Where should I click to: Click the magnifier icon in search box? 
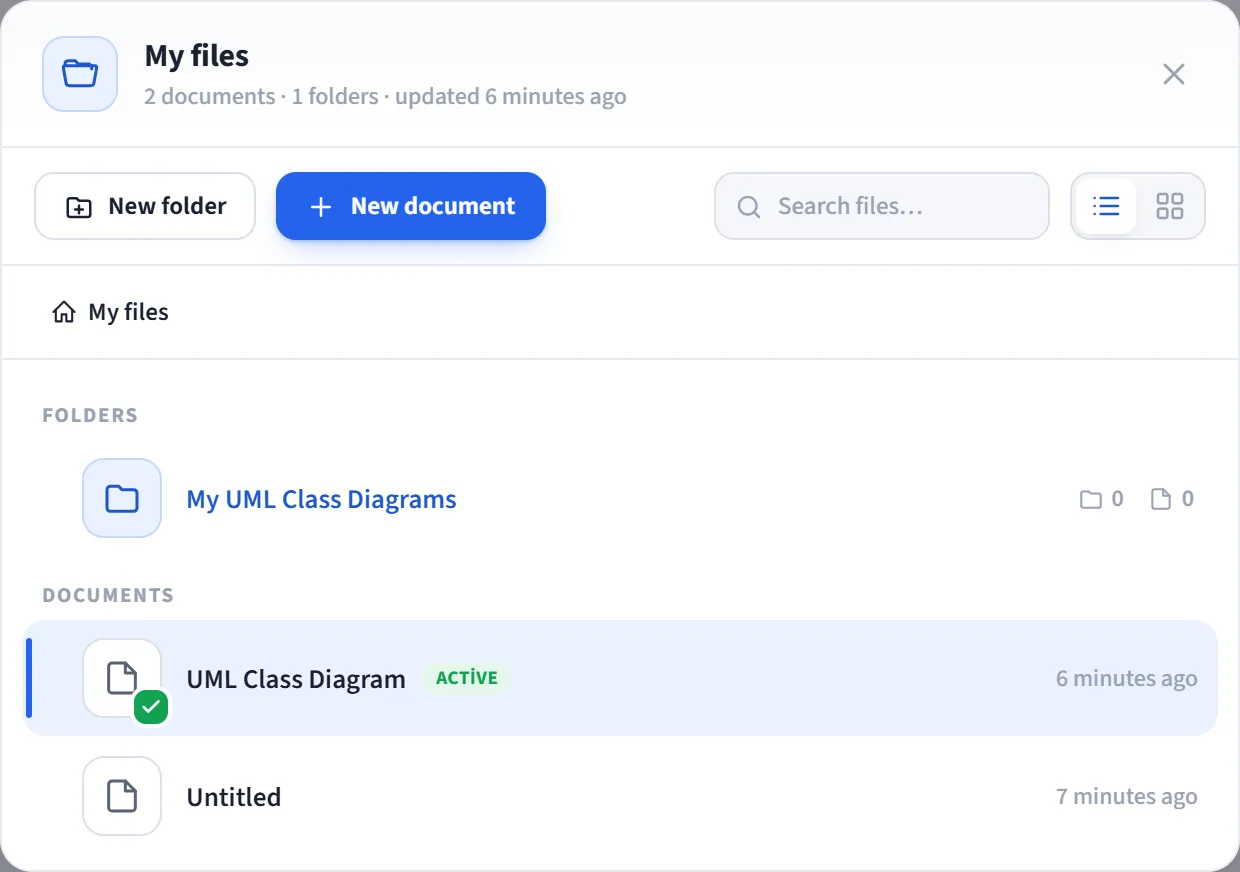[749, 207]
